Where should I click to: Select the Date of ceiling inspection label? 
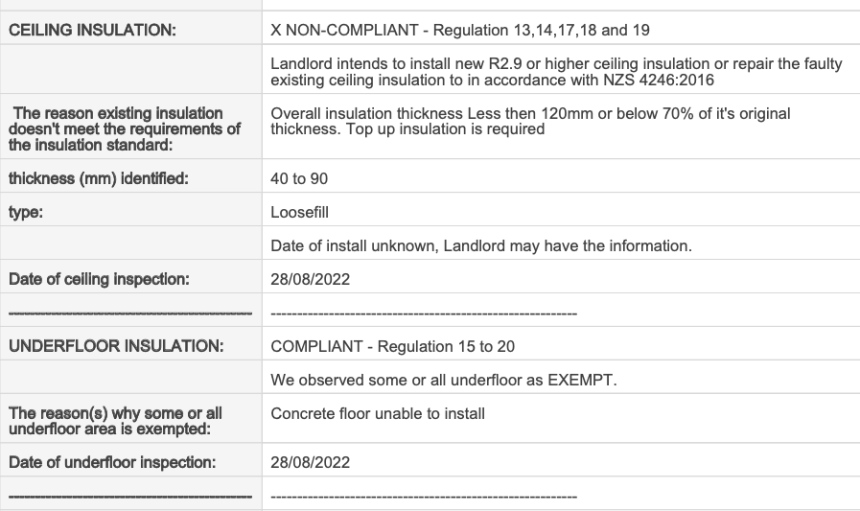point(99,279)
